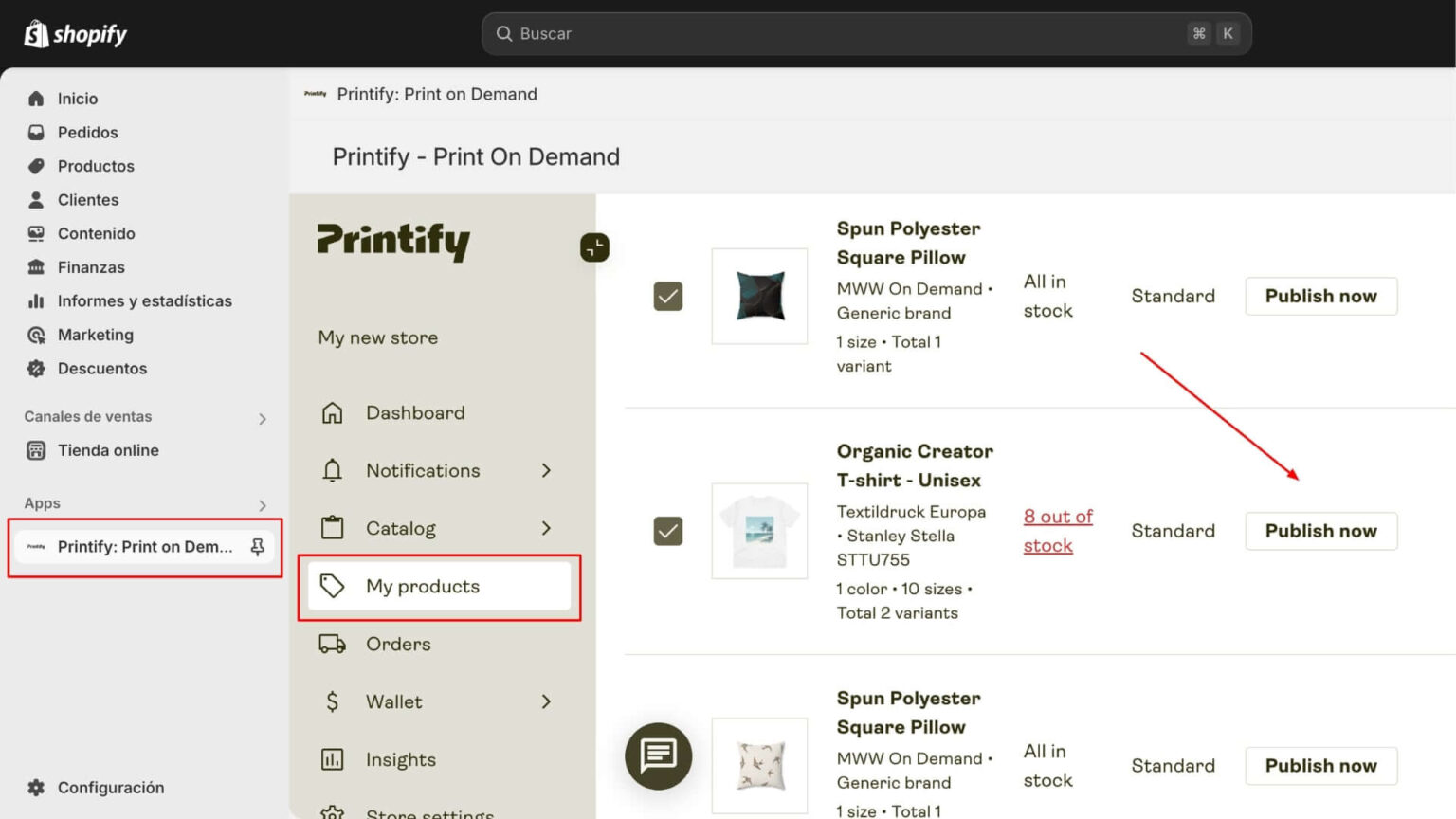Open the Productos tag icon
Screen dimensions: 1456x819
pos(36,166)
